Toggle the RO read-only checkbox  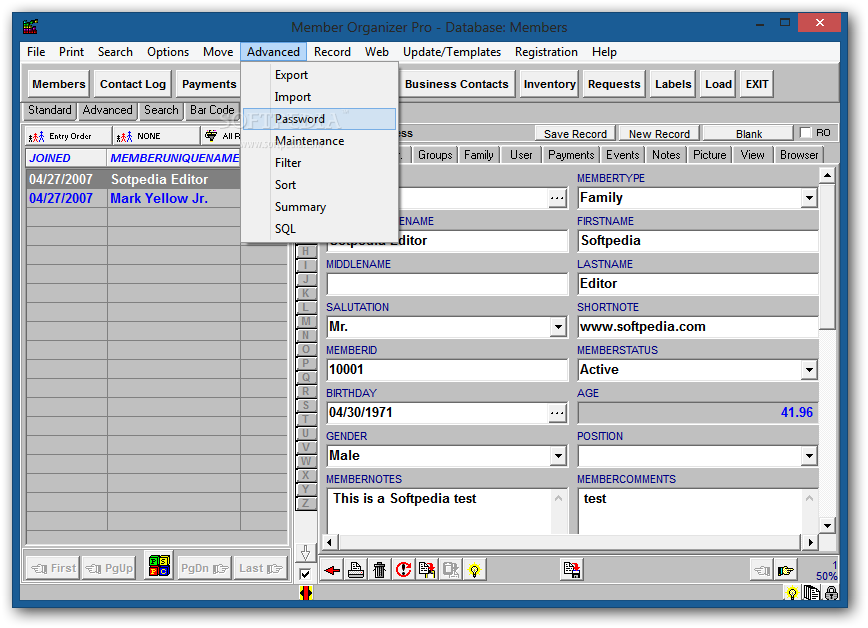(805, 133)
